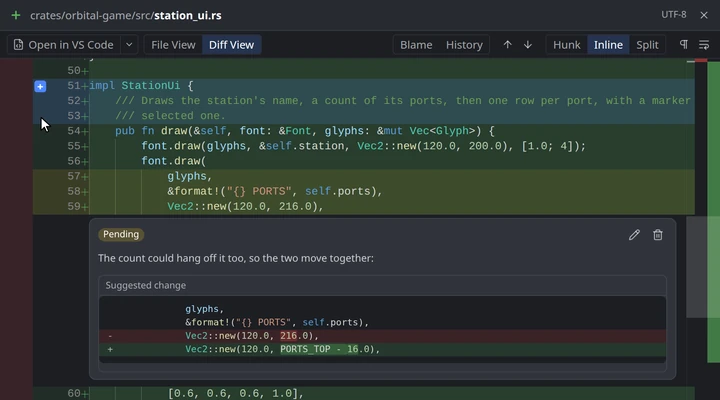The height and width of the screenshot is (400, 720).
Task: Jump to previous change with up arrow
Action: [x=507, y=45]
